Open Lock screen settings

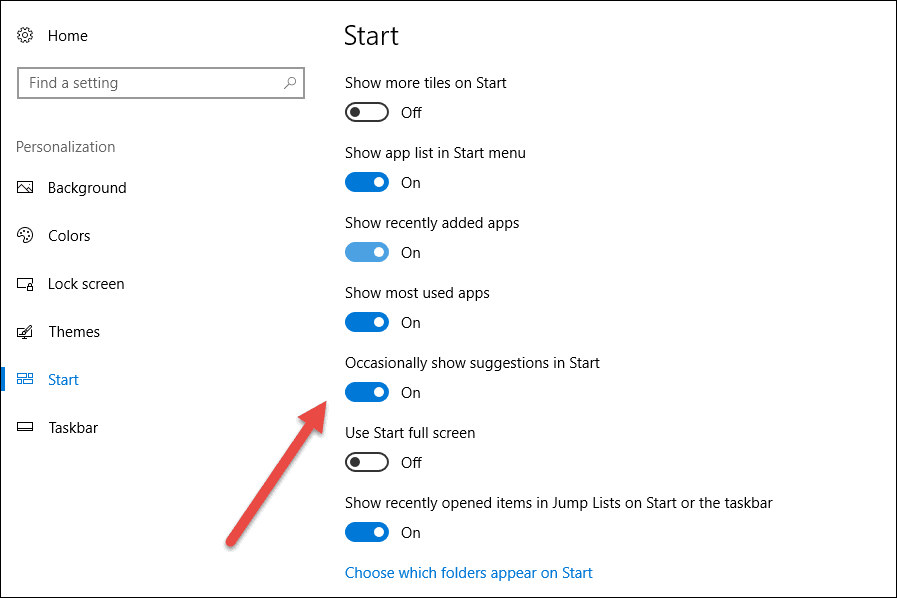pos(86,284)
